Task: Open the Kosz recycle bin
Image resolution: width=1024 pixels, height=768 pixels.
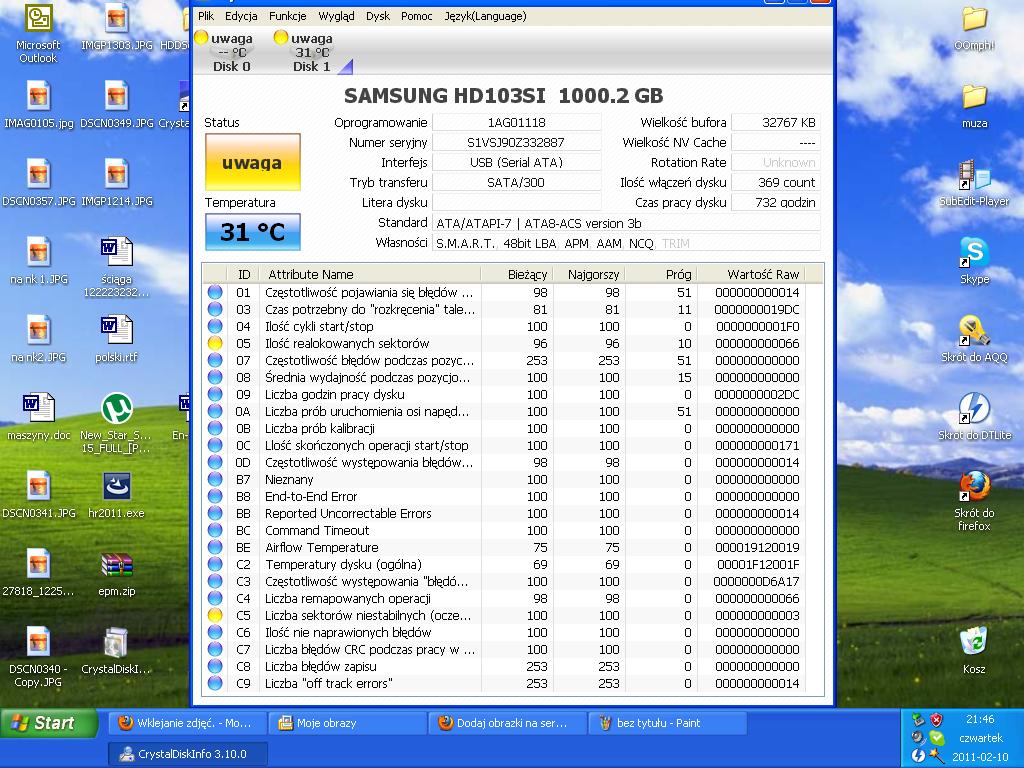Action: pyautogui.click(x=974, y=650)
